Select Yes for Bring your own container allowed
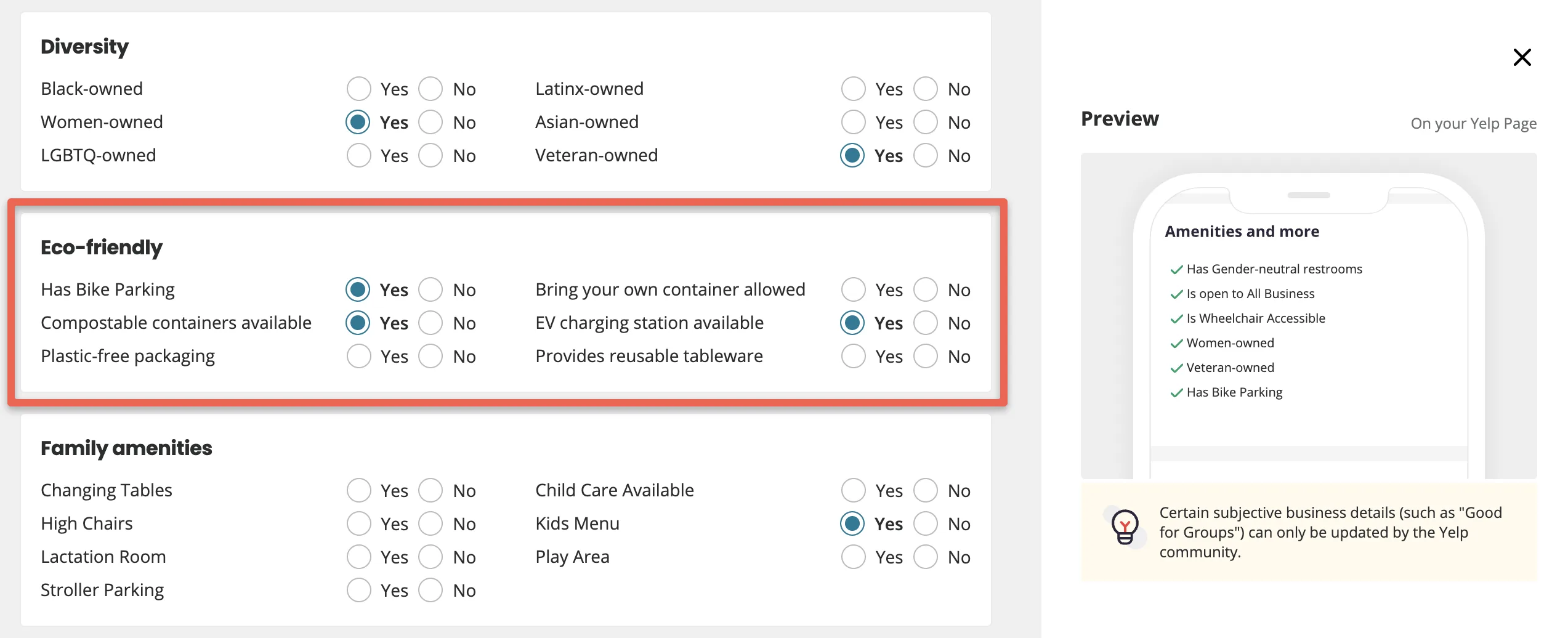 (853, 289)
